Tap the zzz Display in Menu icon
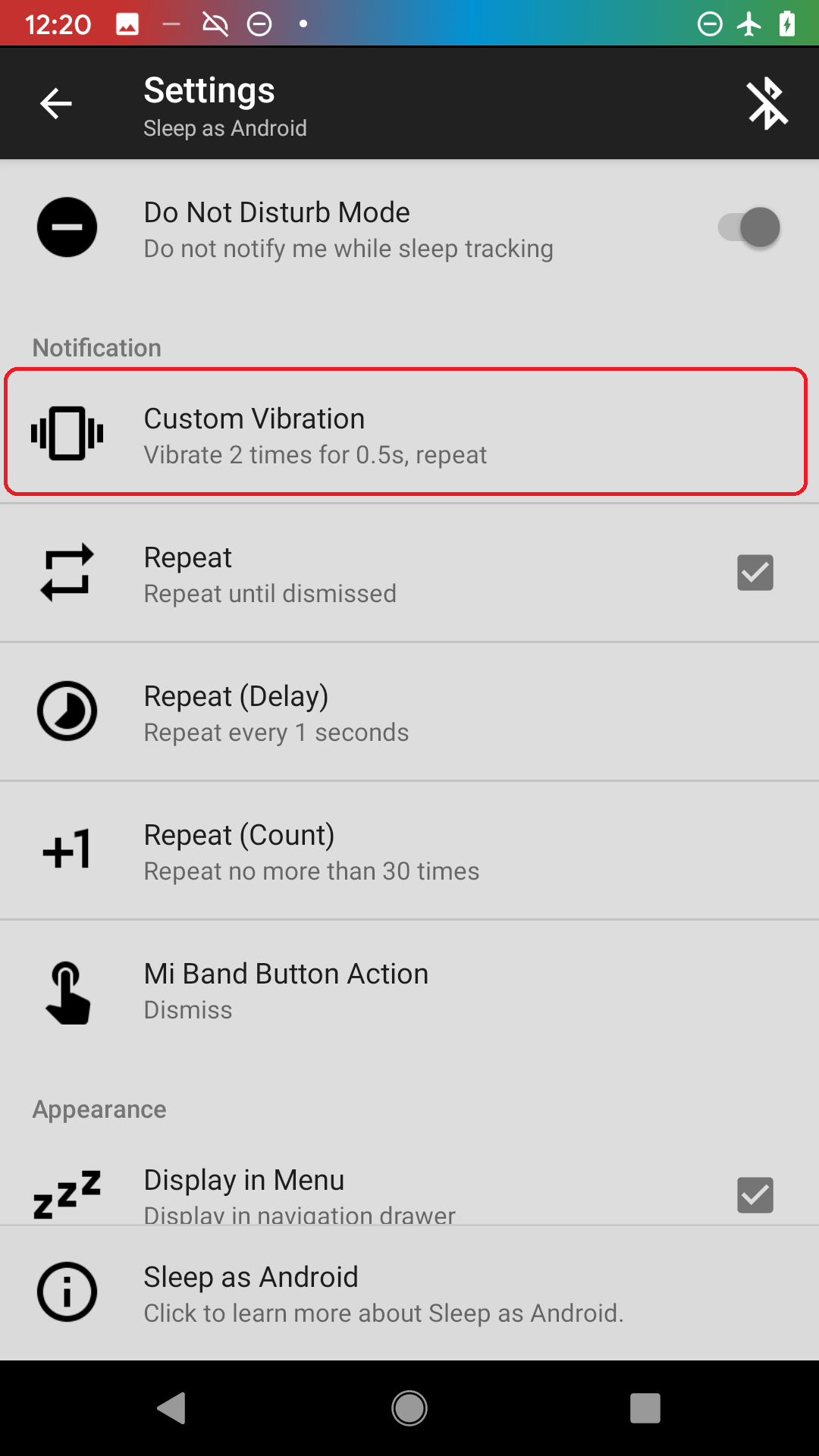 (x=67, y=1194)
